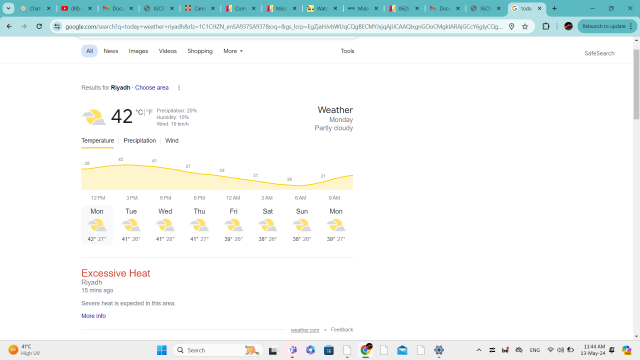Open the browser extensions puzzle icon
Screen dimensions: 640x360
pyautogui.click(x=546, y=27)
